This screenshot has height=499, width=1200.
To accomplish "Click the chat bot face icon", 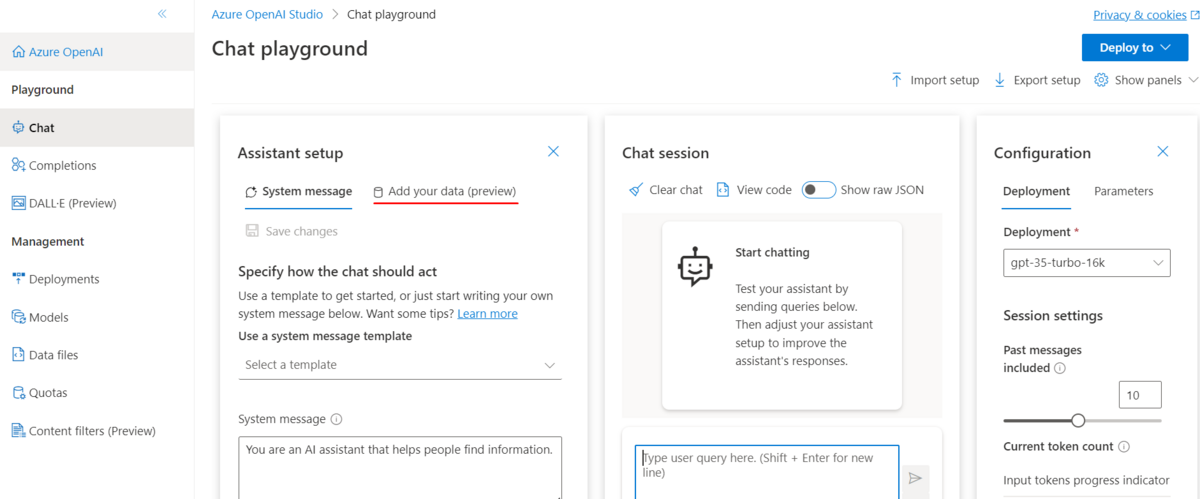I will [x=695, y=268].
